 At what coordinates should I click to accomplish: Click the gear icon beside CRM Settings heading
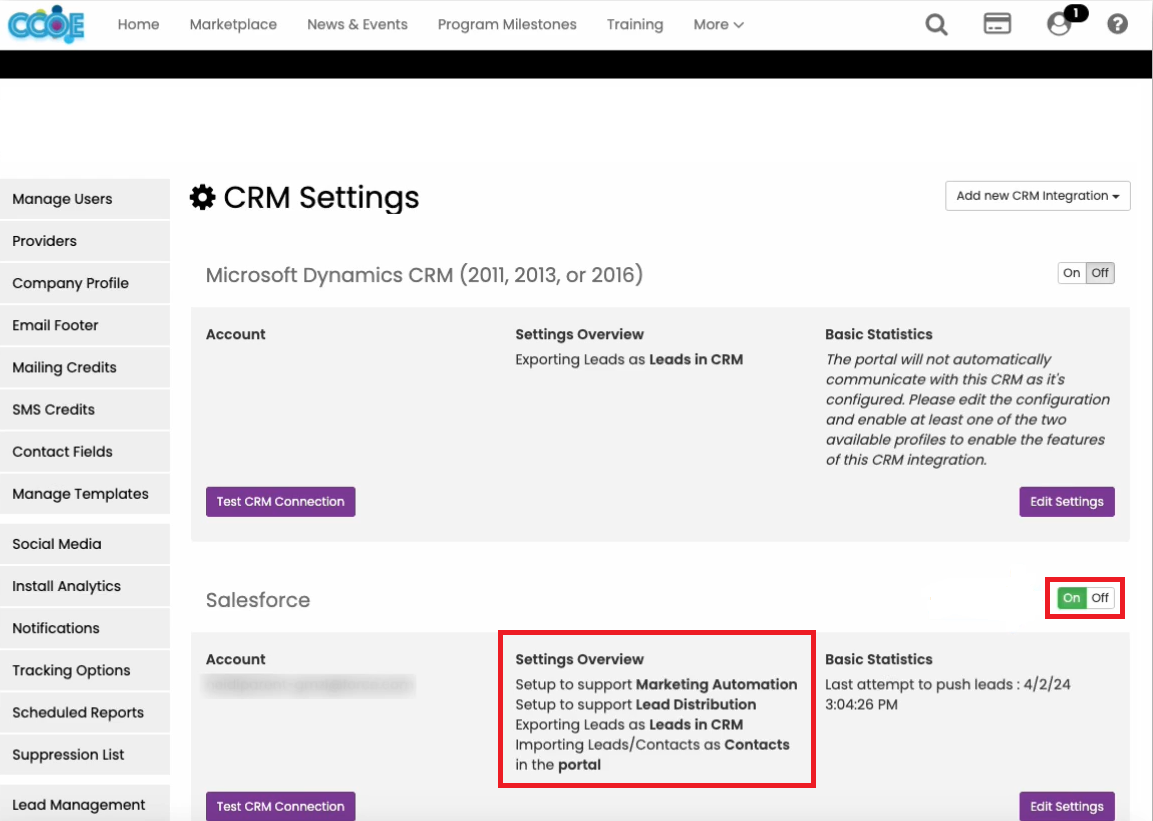[203, 197]
